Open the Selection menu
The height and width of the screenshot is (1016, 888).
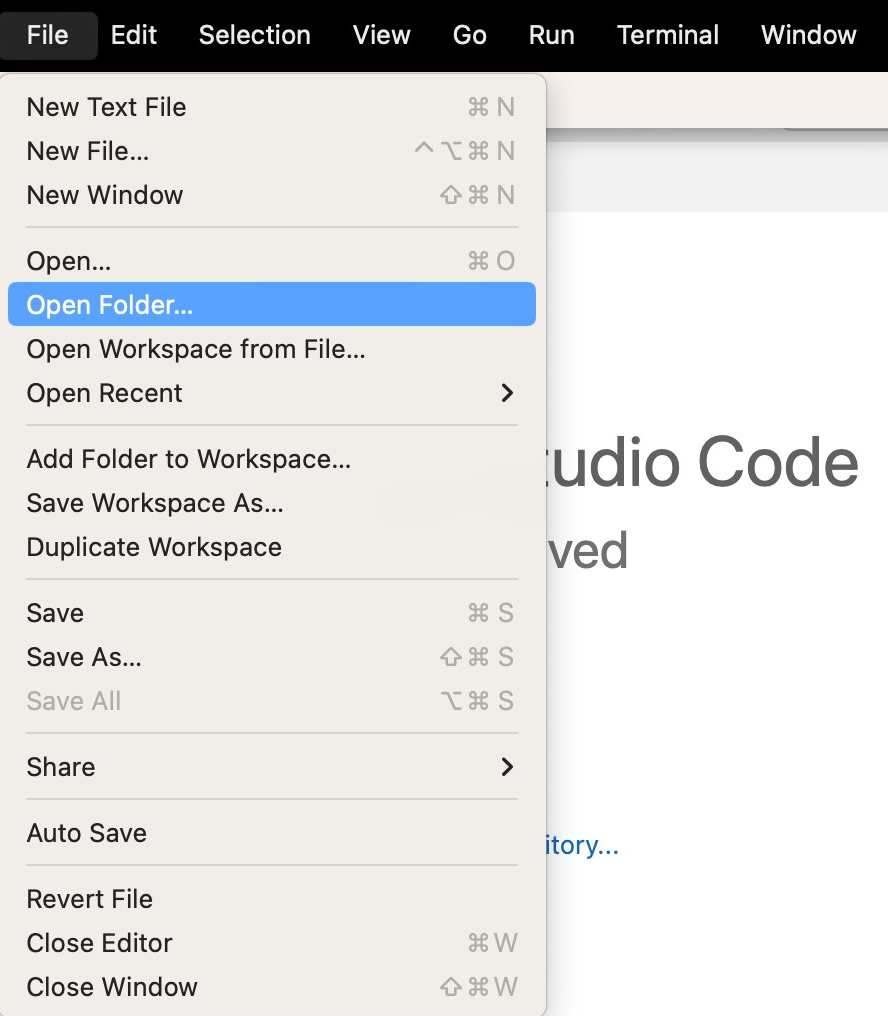pos(254,35)
